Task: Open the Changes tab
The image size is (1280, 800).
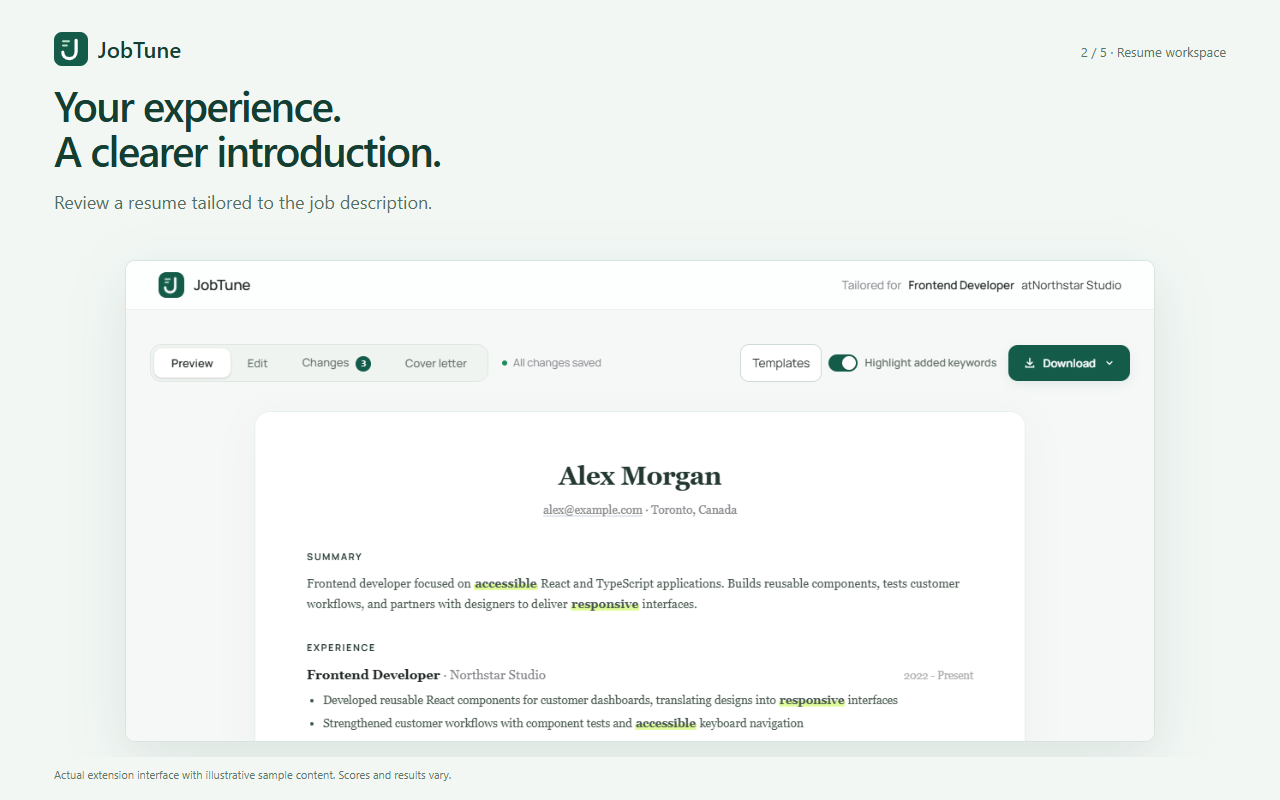Action: [336, 363]
